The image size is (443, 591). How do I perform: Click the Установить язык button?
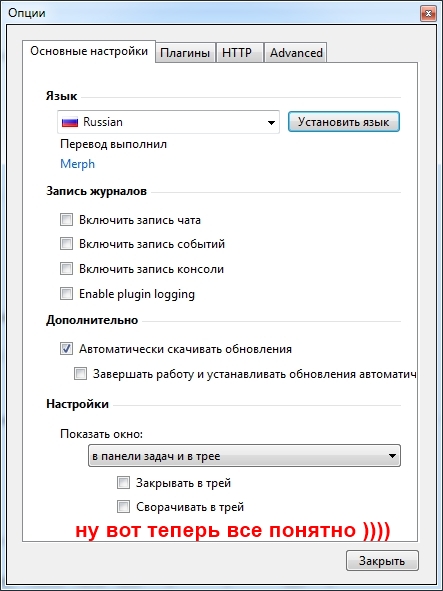pyautogui.click(x=343, y=122)
